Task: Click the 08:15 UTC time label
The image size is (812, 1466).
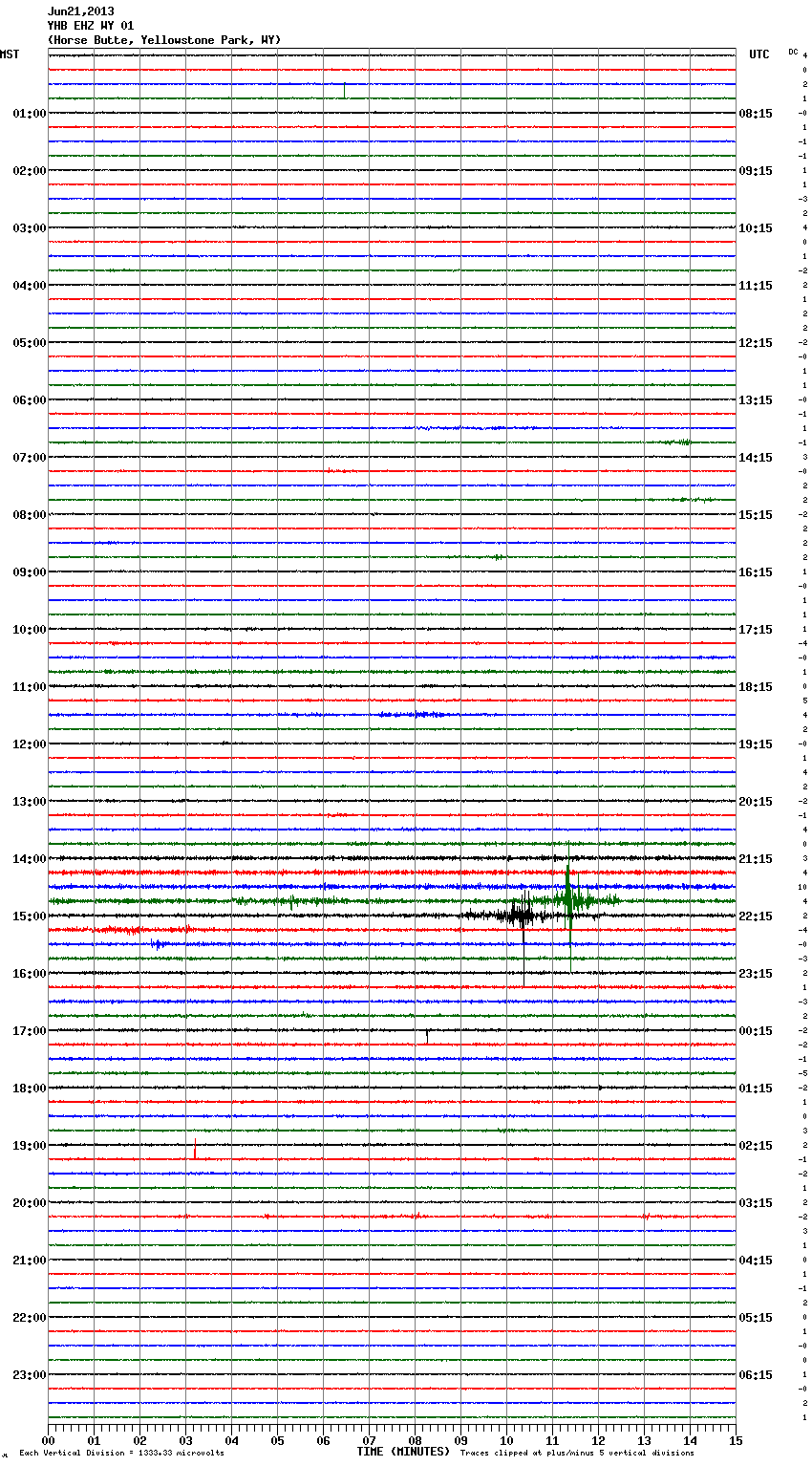Action: [x=756, y=114]
